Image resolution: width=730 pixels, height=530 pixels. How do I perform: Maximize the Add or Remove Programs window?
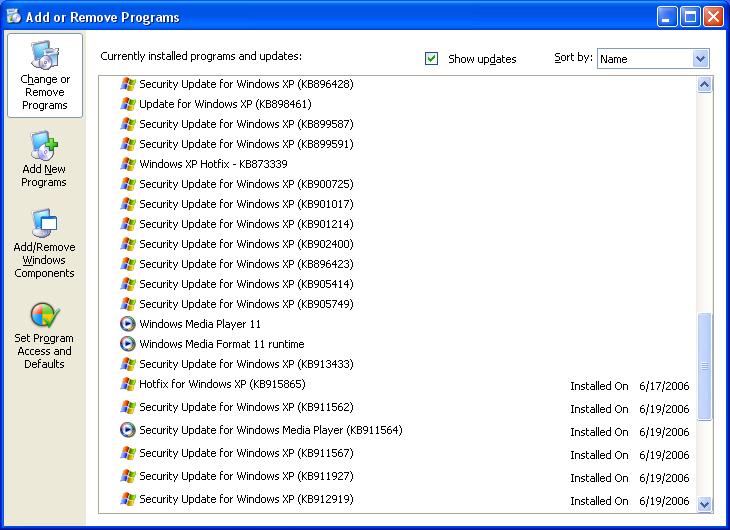690,17
